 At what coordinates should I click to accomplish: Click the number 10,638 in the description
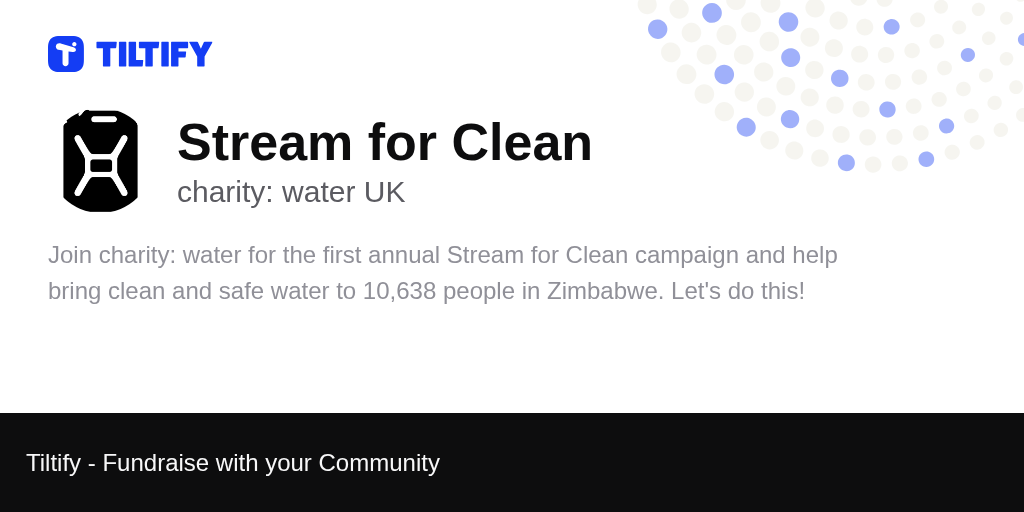pyautogui.click(x=399, y=291)
